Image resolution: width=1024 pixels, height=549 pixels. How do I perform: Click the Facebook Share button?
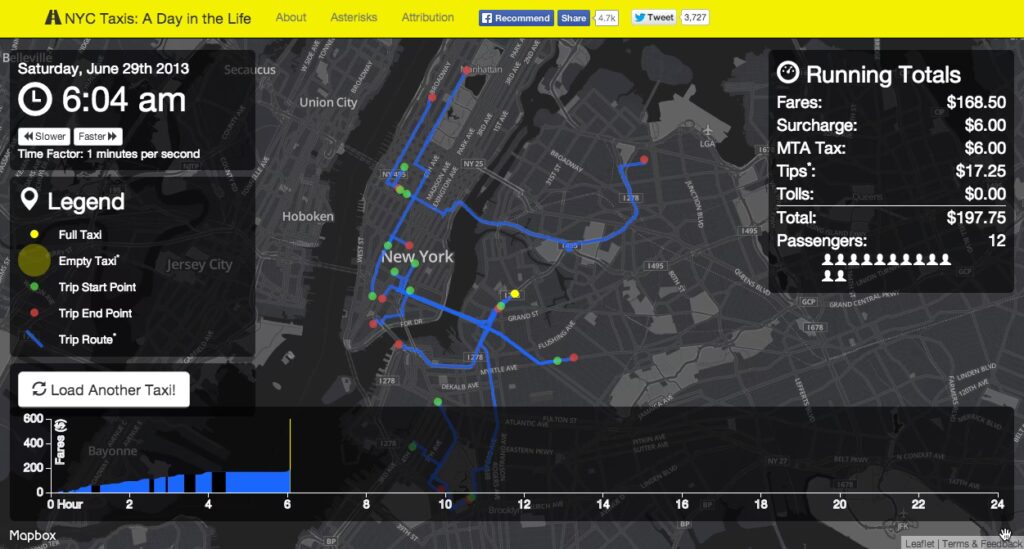pos(573,18)
